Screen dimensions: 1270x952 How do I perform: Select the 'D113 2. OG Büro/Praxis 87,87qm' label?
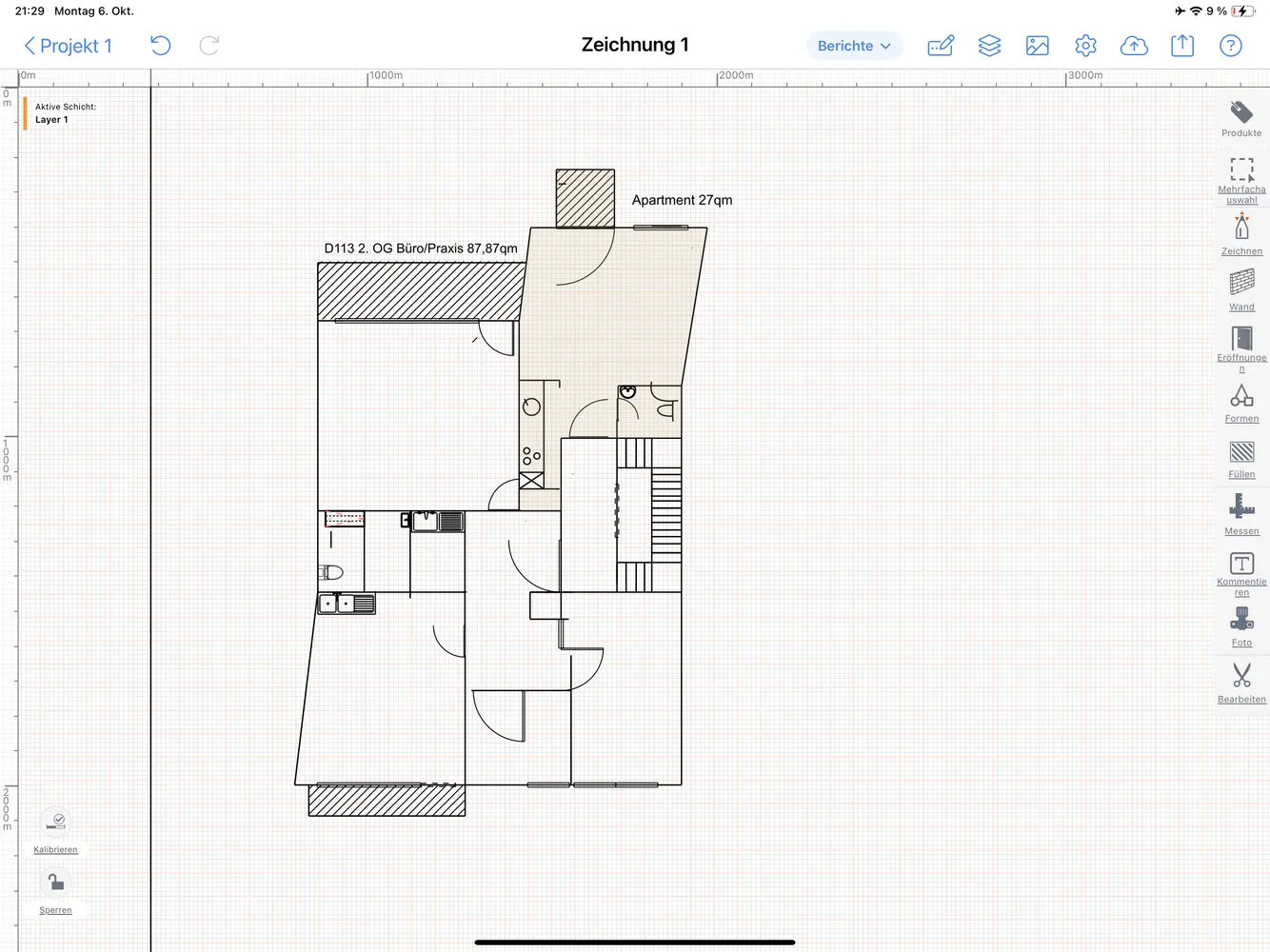click(421, 248)
